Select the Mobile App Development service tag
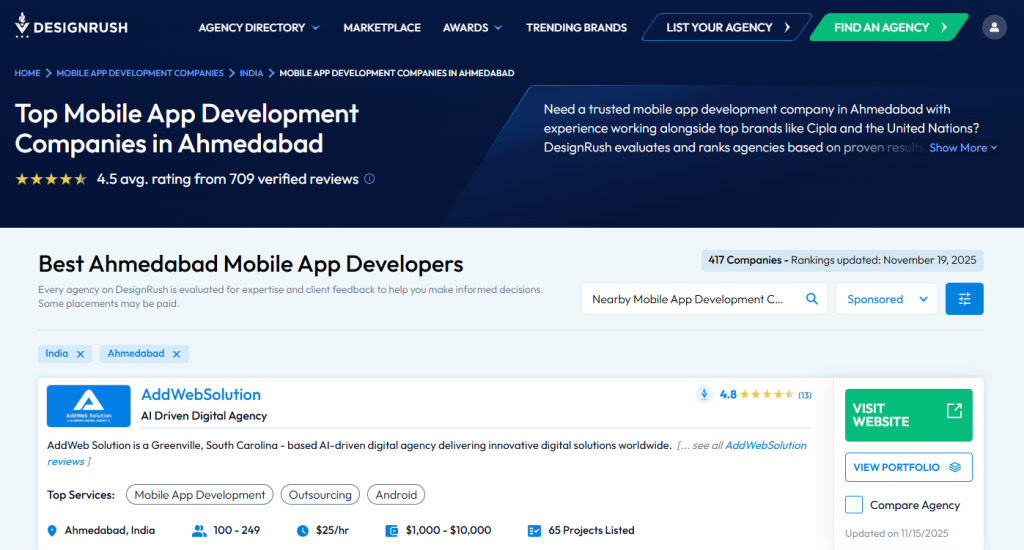1024x550 pixels. (199, 495)
